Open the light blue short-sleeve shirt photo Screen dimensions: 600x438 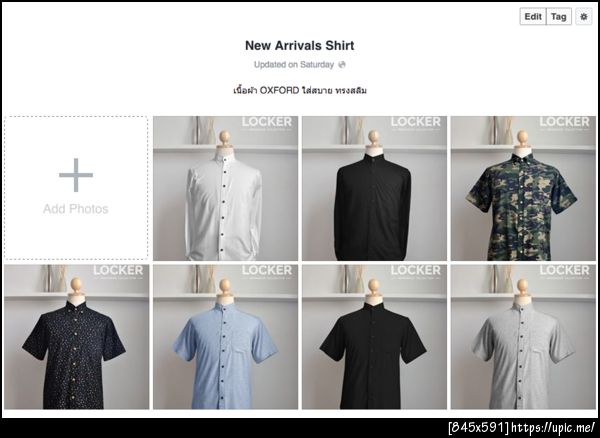pos(225,337)
